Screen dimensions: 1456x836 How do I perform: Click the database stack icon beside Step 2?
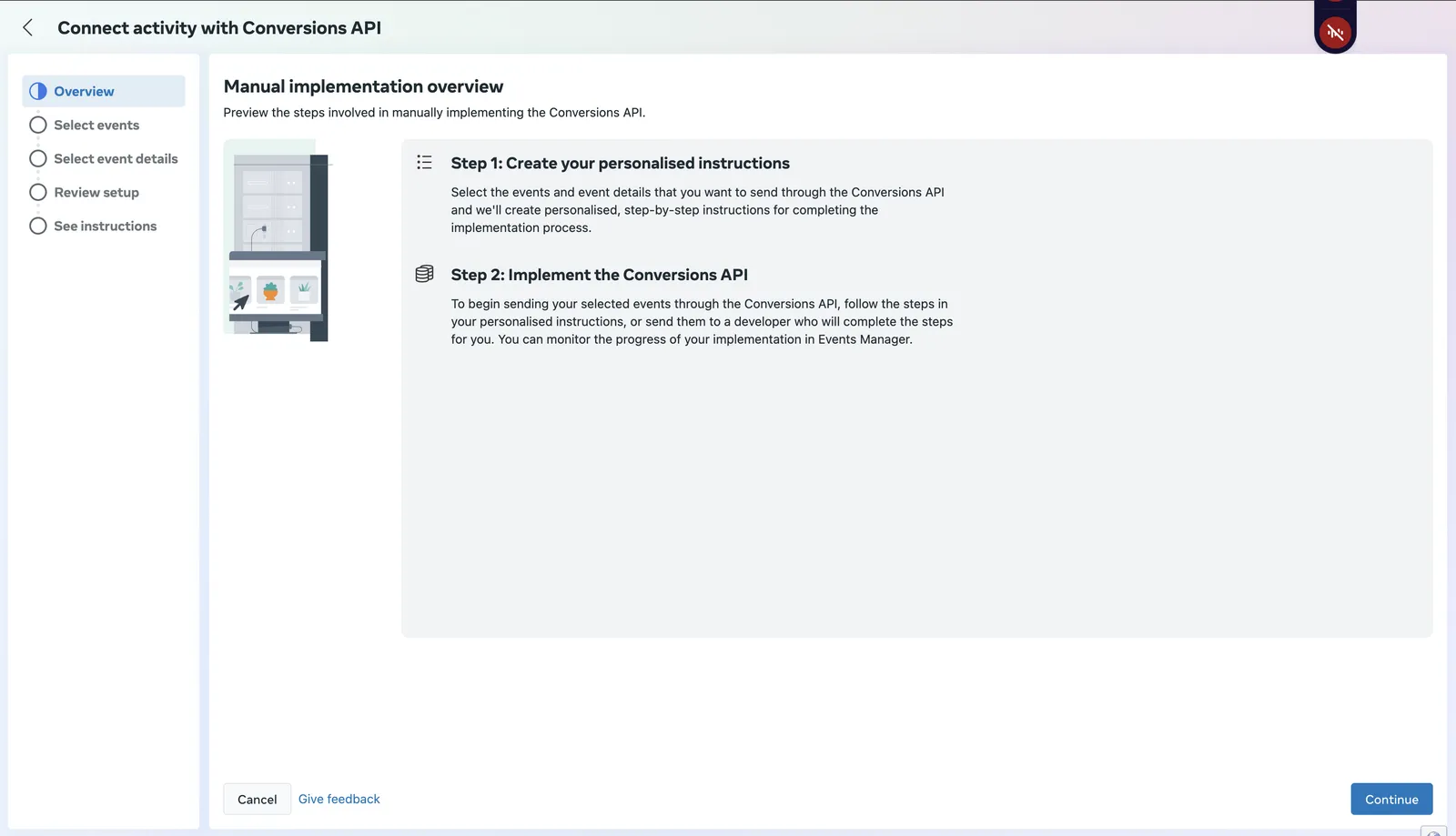click(424, 274)
